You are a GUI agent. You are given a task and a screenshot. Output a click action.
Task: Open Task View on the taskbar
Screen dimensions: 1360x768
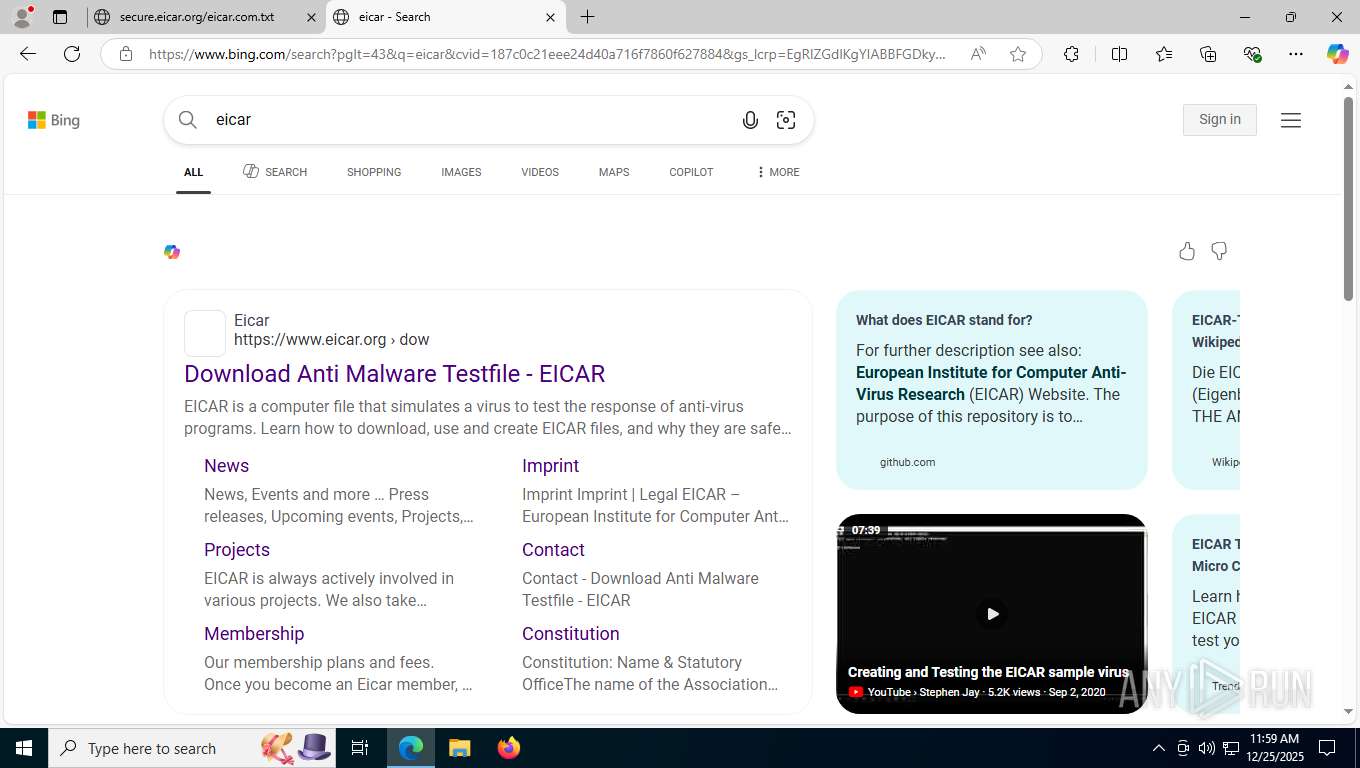[360, 748]
